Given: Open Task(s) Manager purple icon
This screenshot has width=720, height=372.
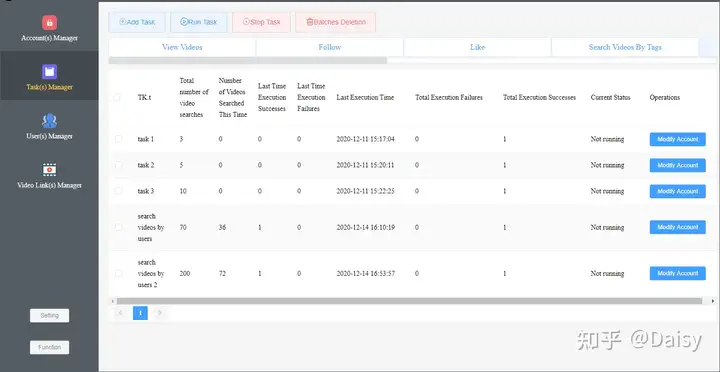Looking at the screenshot, I should (x=50, y=72).
